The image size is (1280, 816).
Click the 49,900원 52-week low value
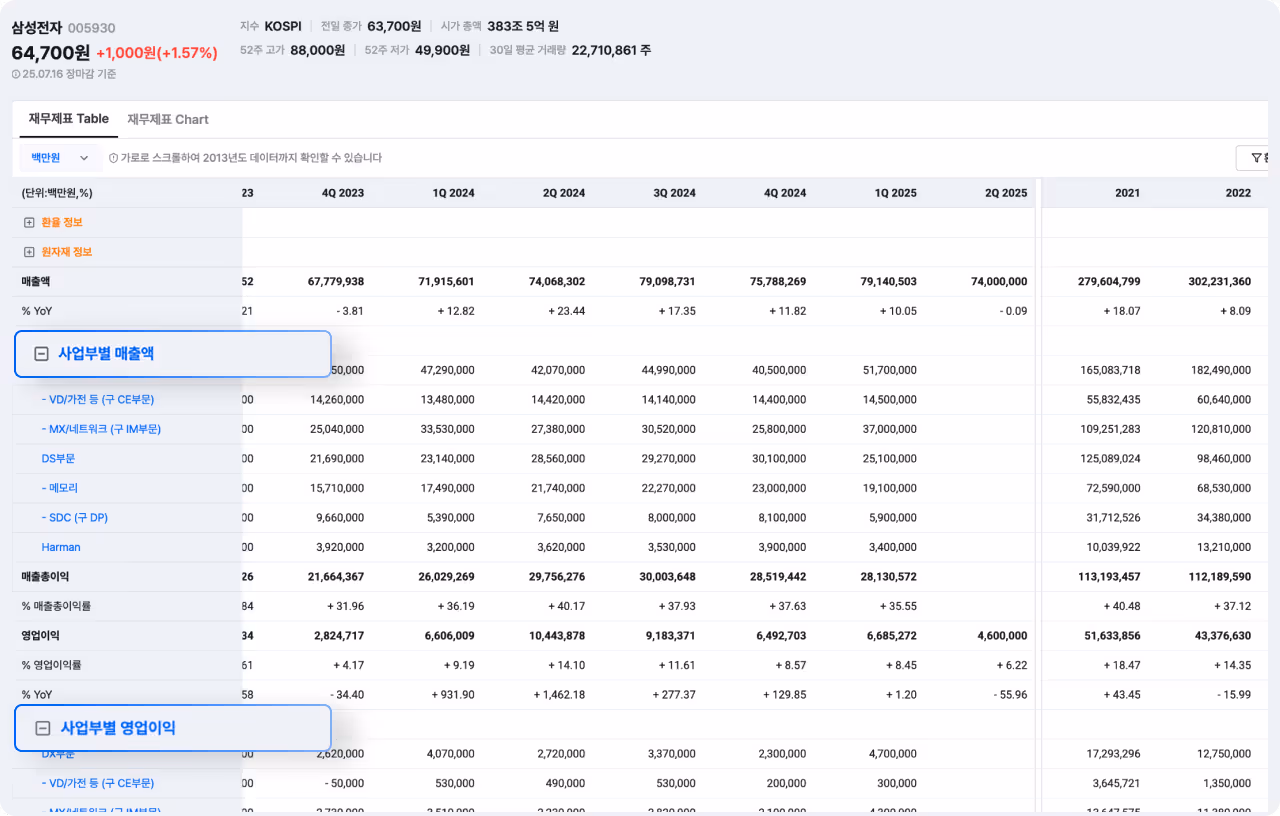(x=442, y=50)
